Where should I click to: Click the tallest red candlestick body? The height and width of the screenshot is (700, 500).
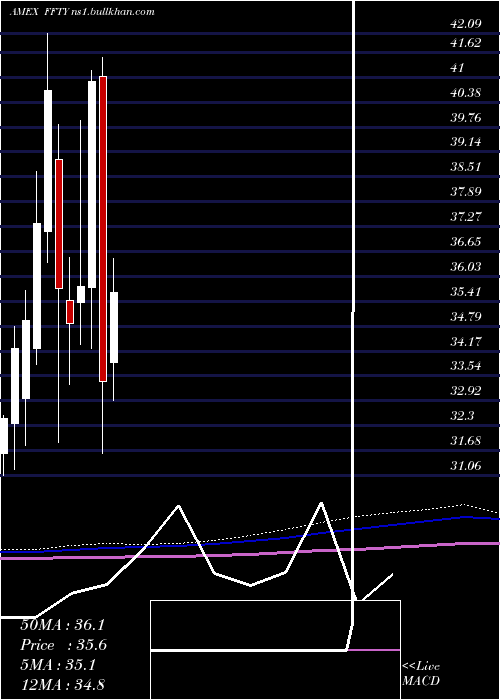point(103,229)
